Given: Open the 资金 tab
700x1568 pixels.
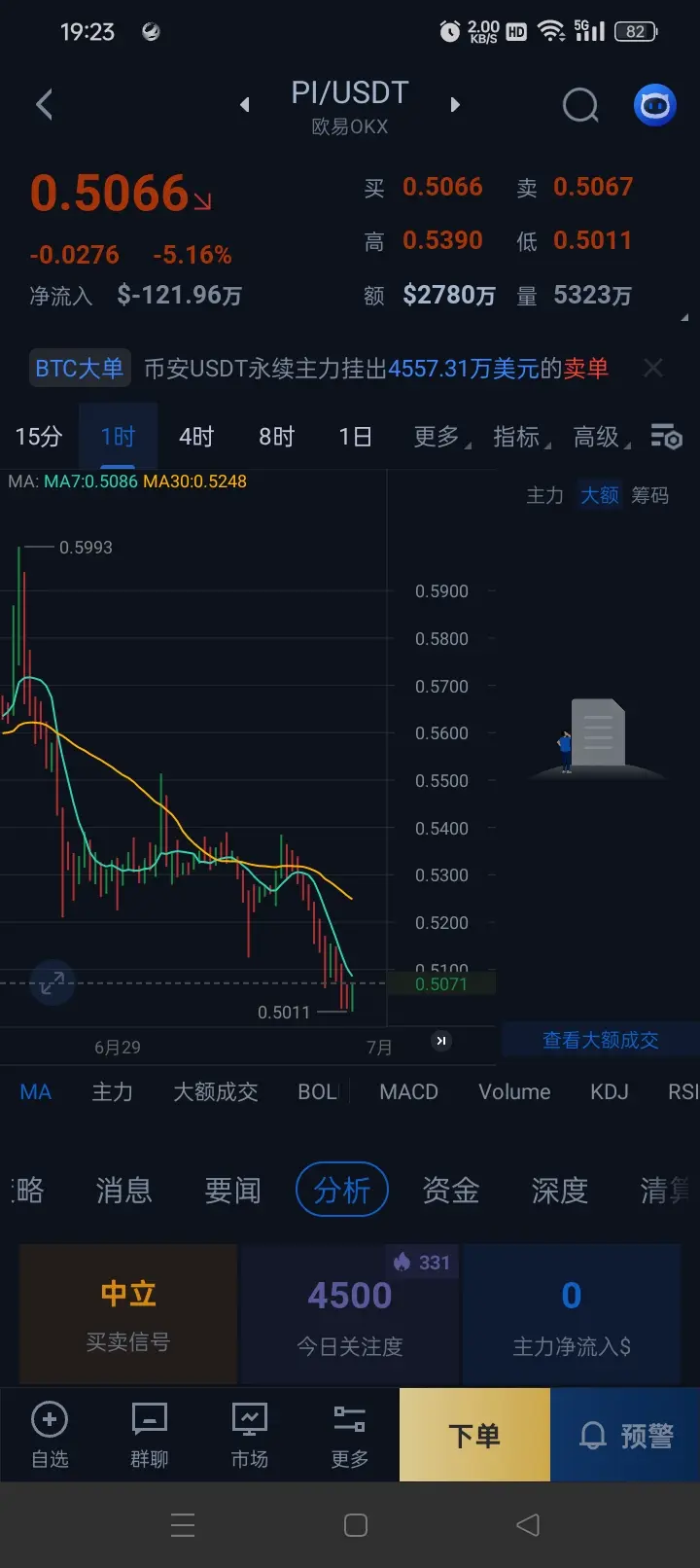Looking at the screenshot, I should [x=451, y=1190].
